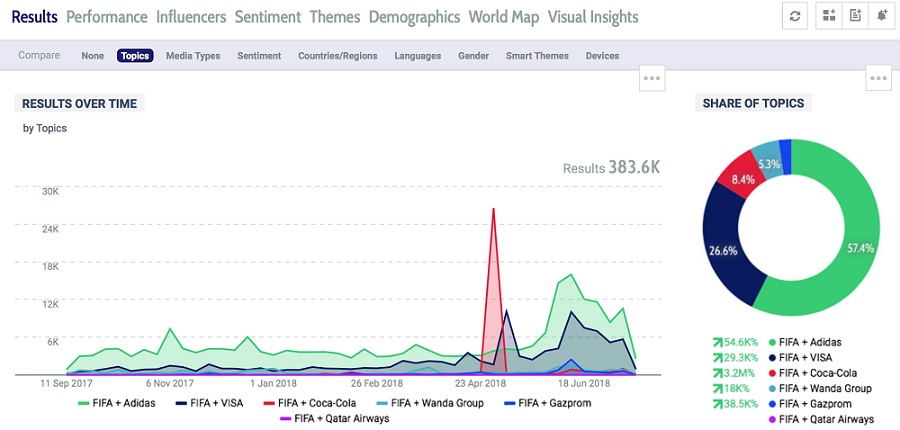
Task: Select FIFA + Coca-Cola in donut legend
Action: click(x=812, y=373)
